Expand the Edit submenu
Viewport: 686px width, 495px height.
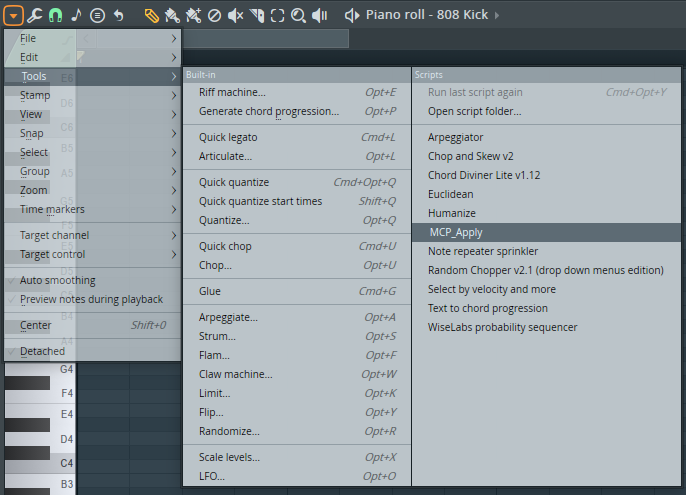[92, 57]
